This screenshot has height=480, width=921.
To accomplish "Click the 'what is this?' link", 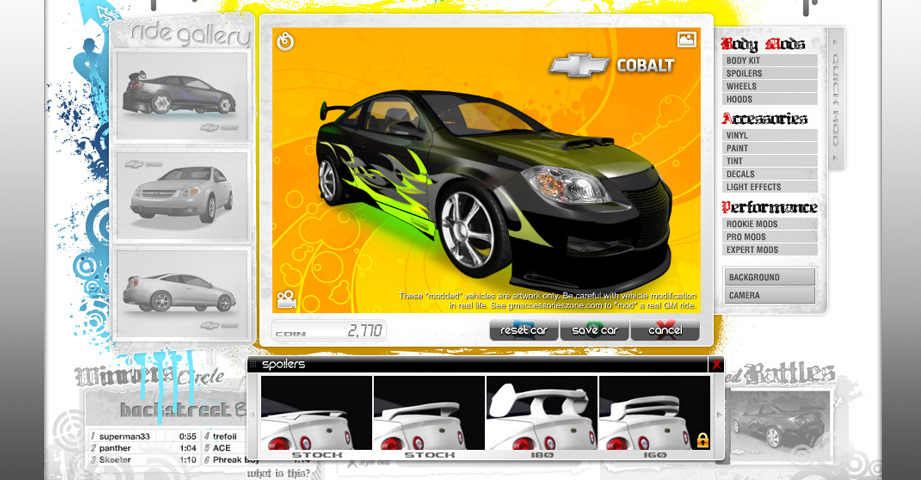I will point(278,474).
